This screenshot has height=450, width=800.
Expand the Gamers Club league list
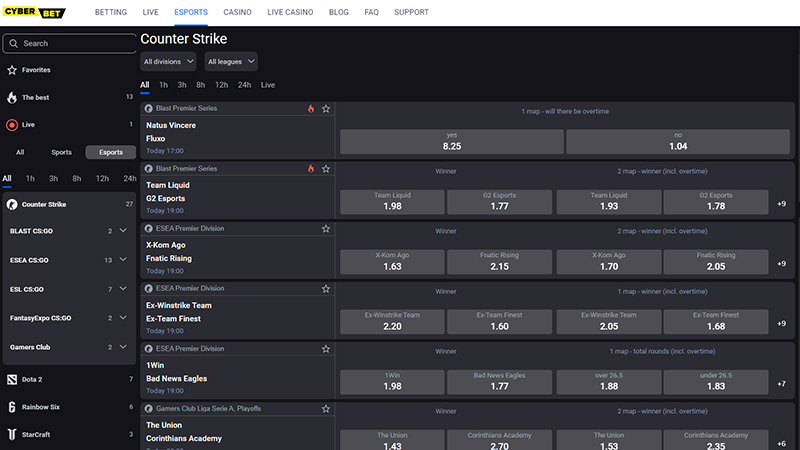tap(123, 347)
